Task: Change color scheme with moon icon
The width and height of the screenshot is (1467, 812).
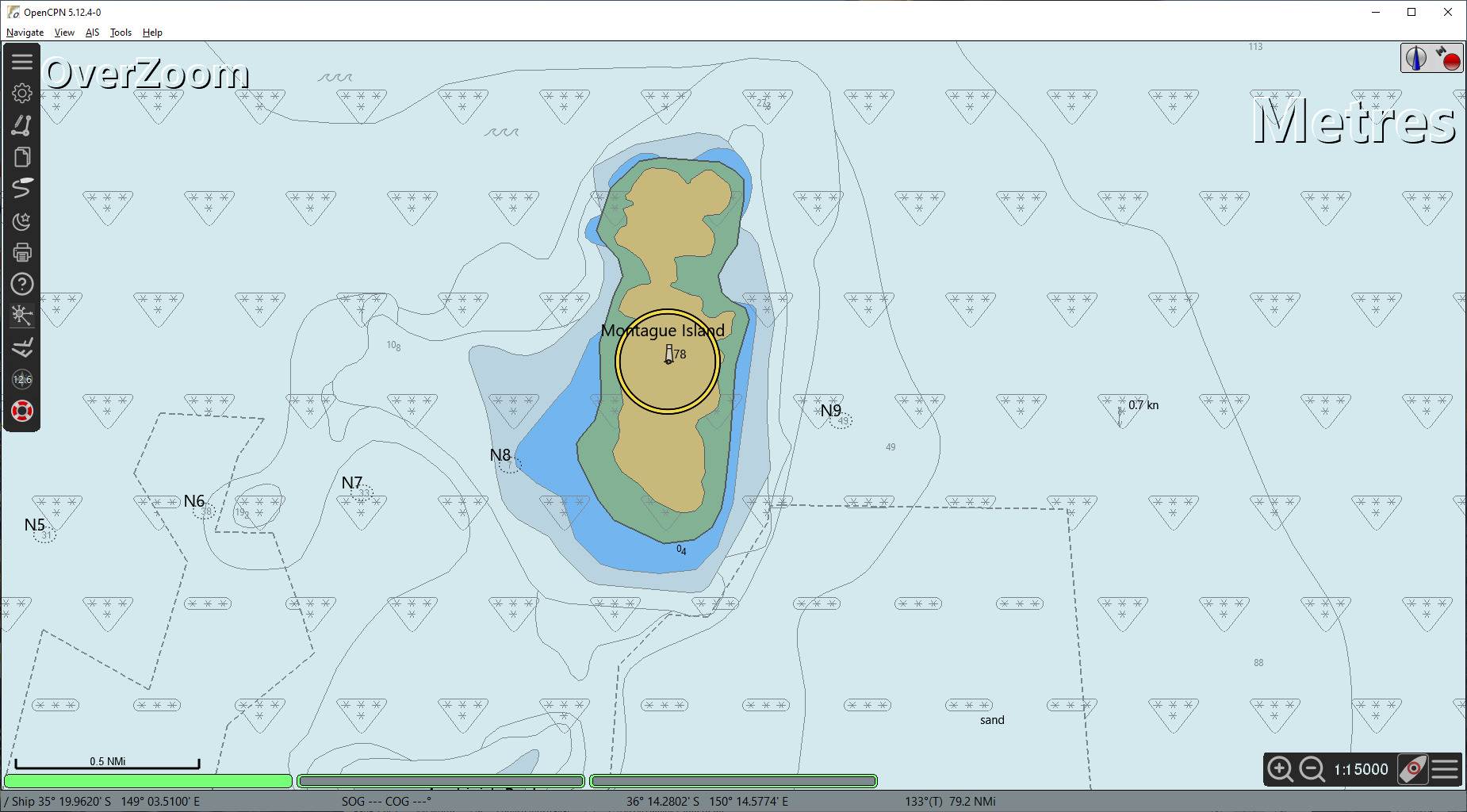Action: (22, 220)
